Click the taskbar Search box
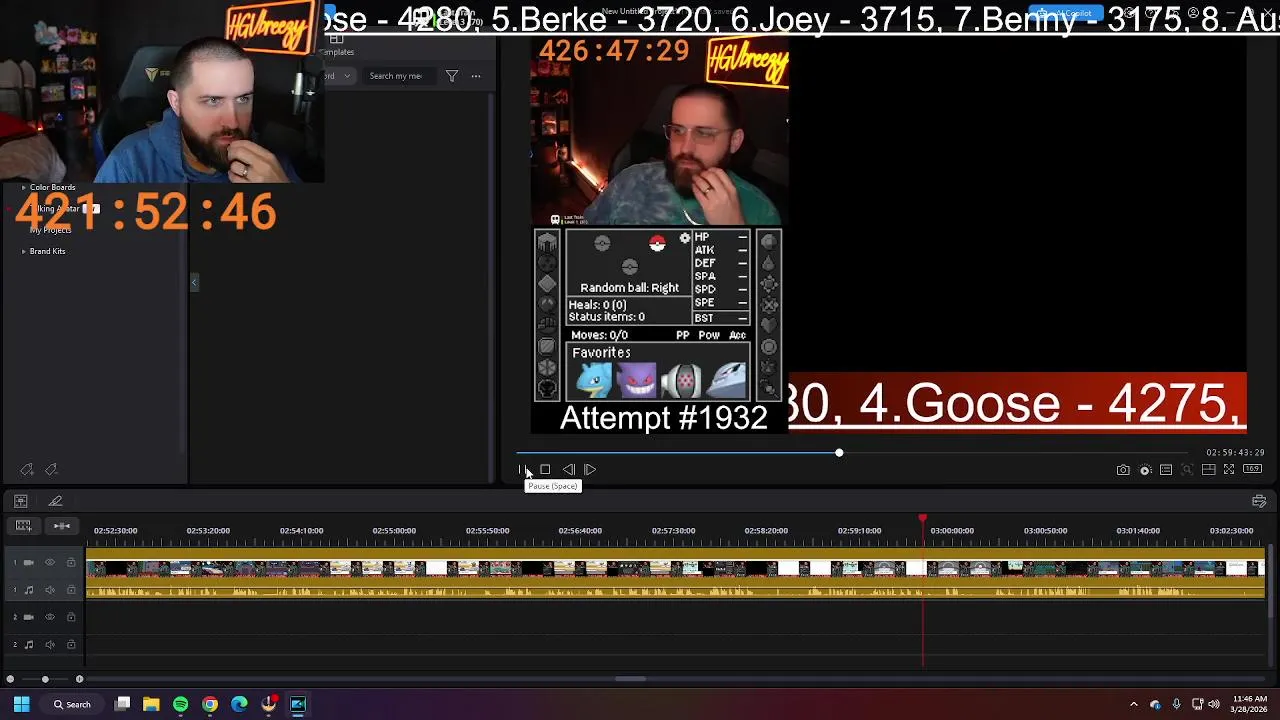Image resolution: width=1280 pixels, height=720 pixels. tap(71, 704)
